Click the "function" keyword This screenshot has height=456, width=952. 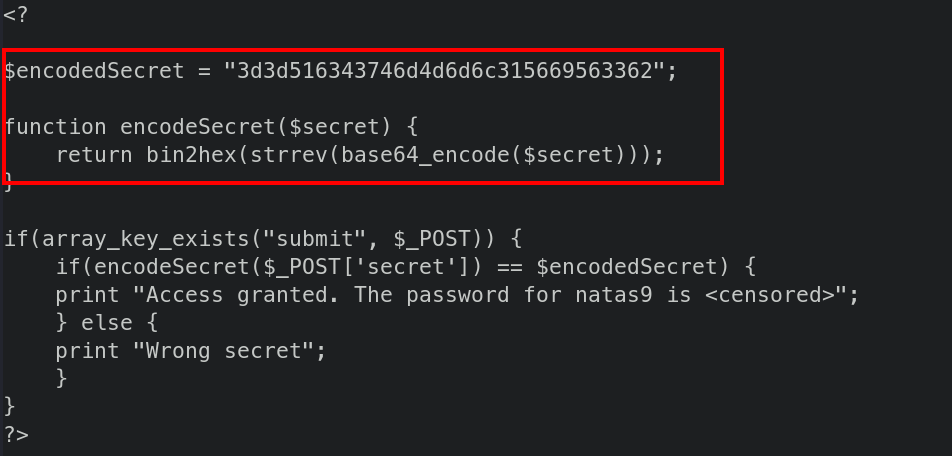point(56,127)
